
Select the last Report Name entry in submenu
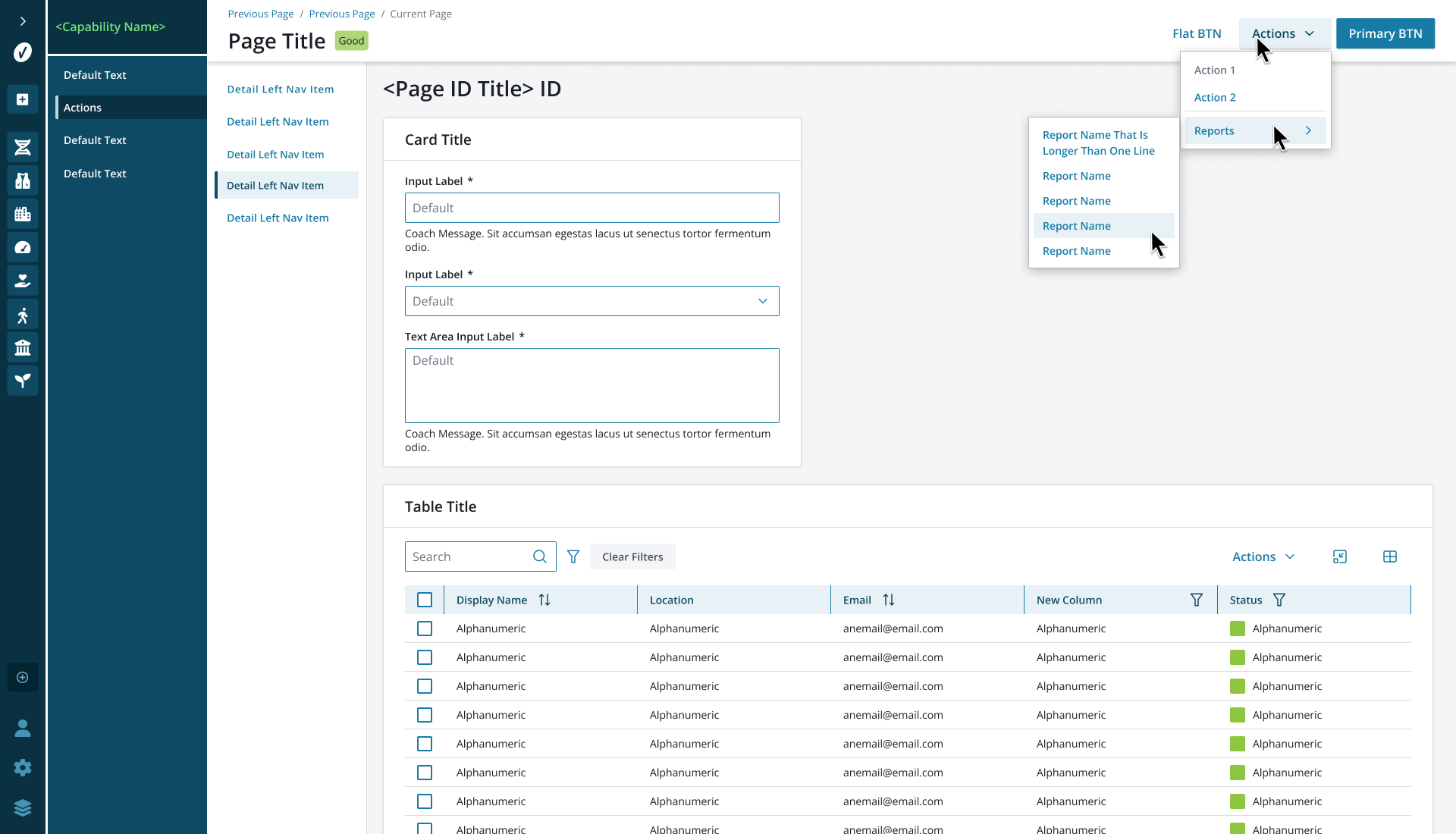(1076, 251)
